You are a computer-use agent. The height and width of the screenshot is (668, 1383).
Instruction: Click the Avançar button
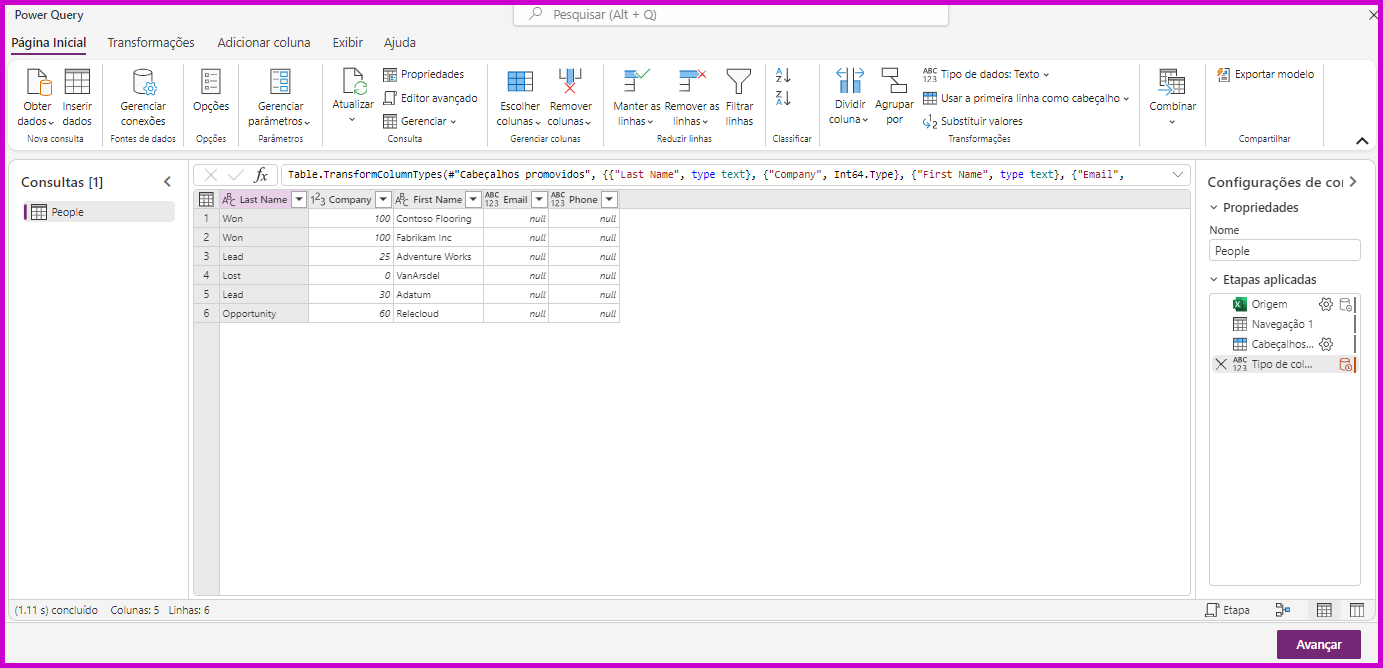pyautogui.click(x=1318, y=644)
